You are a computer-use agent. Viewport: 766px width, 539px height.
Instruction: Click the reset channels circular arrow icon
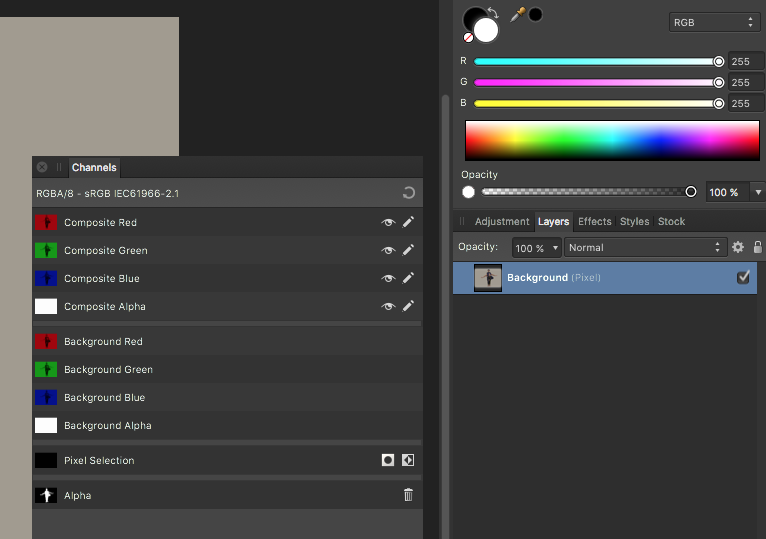click(x=409, y=193)
